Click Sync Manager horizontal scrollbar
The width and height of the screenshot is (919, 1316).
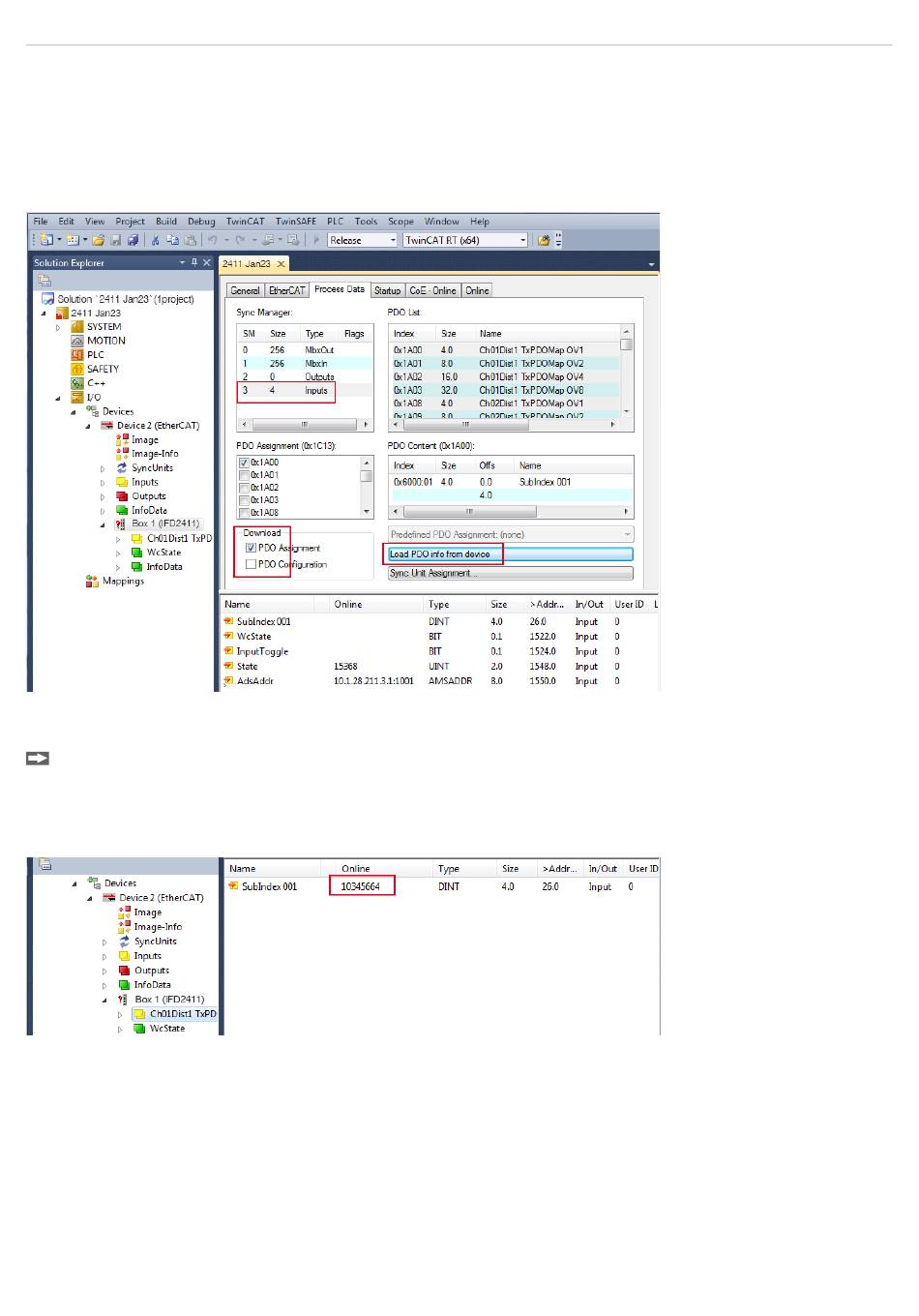pyautogui.click(x=305, y=424)
